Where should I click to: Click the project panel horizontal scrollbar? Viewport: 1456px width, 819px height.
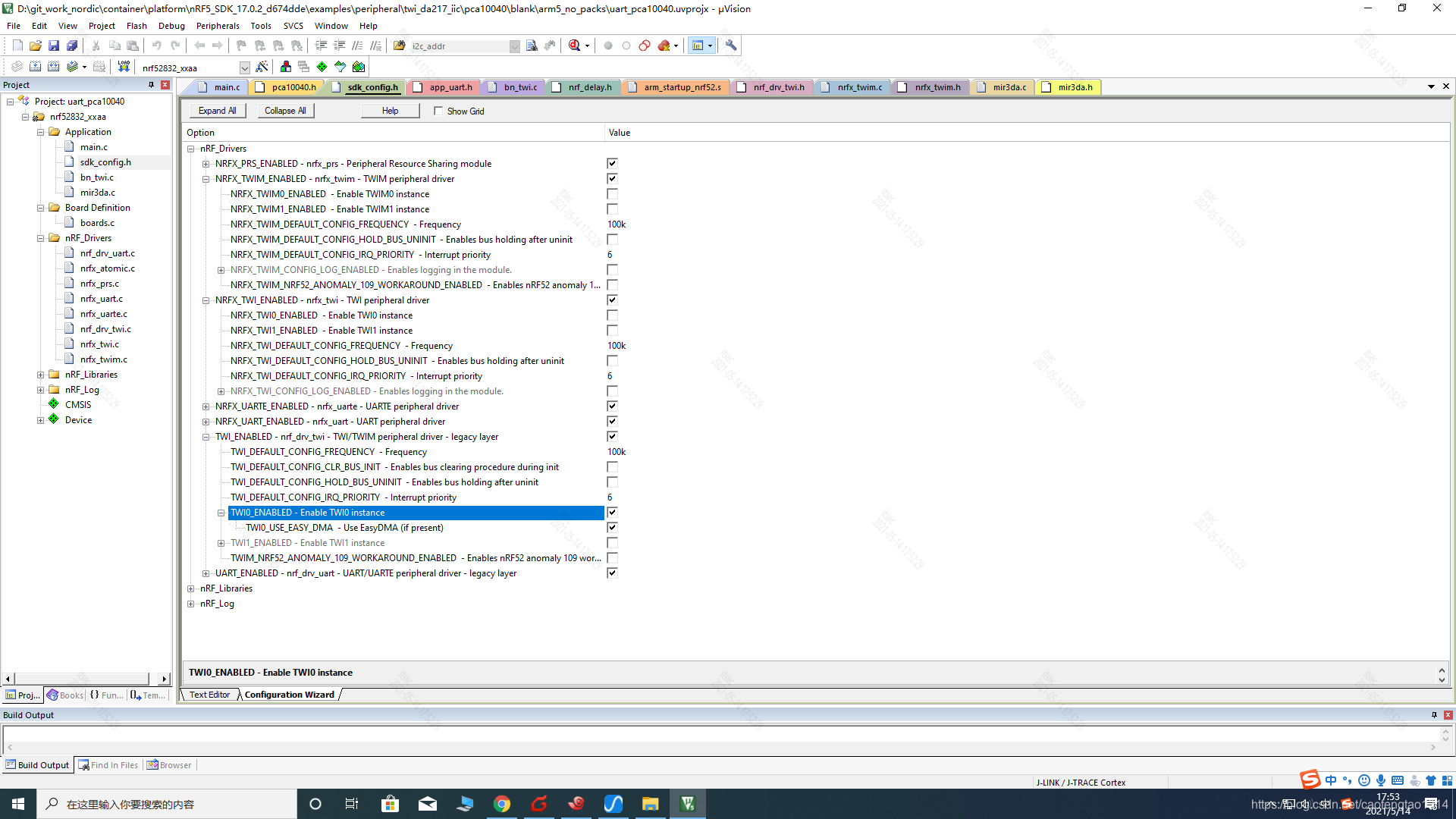(83, 679)
